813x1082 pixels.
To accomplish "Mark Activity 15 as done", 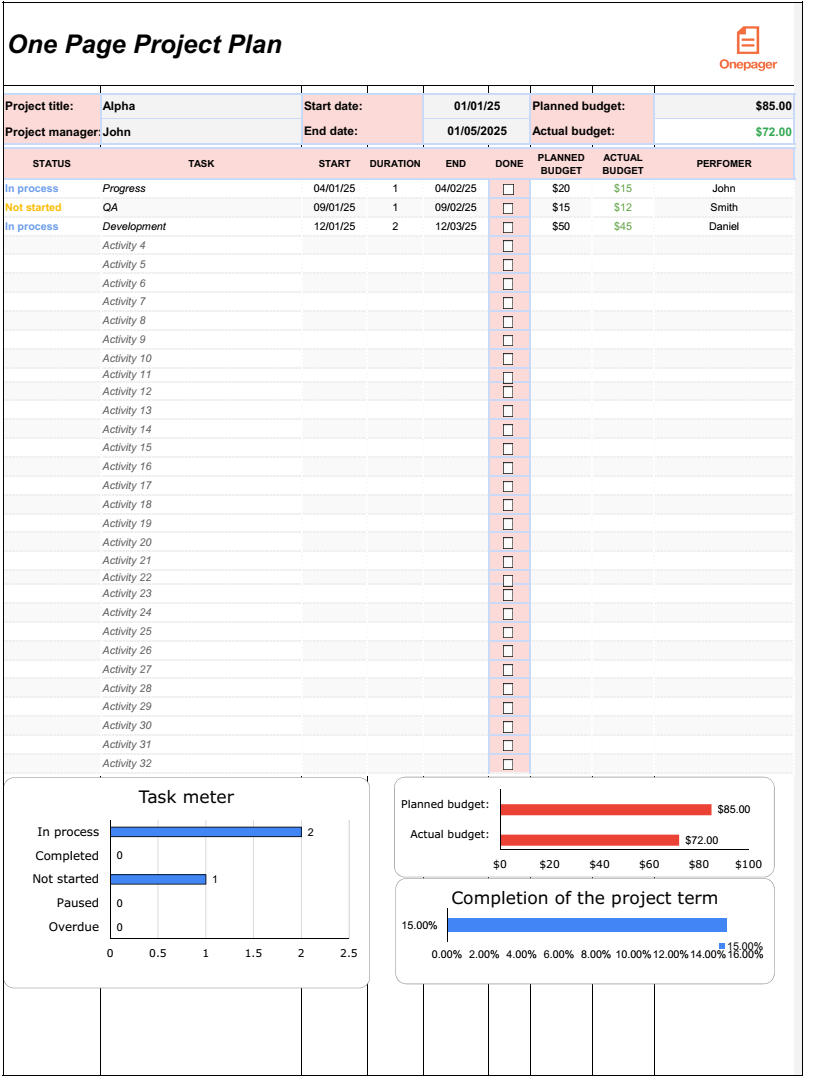I will point(508,449).
